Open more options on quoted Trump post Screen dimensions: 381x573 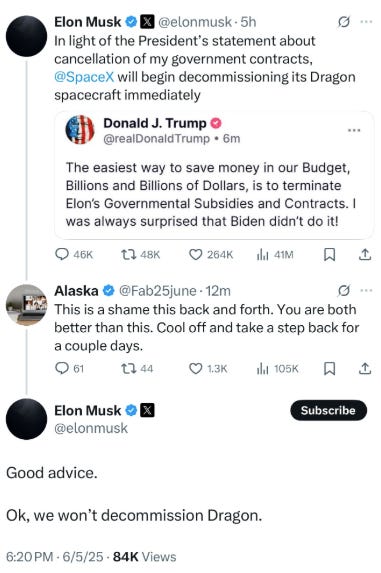(354, 130)
